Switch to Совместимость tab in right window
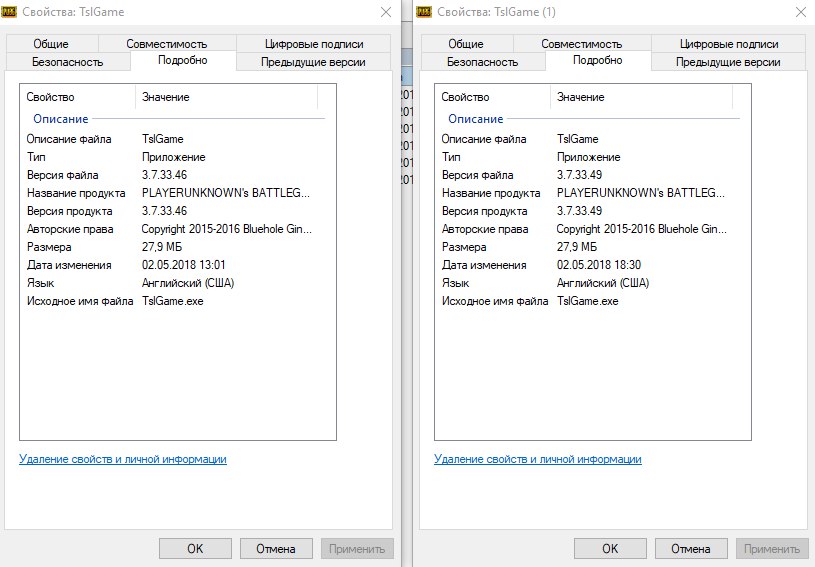 point(581,44)
